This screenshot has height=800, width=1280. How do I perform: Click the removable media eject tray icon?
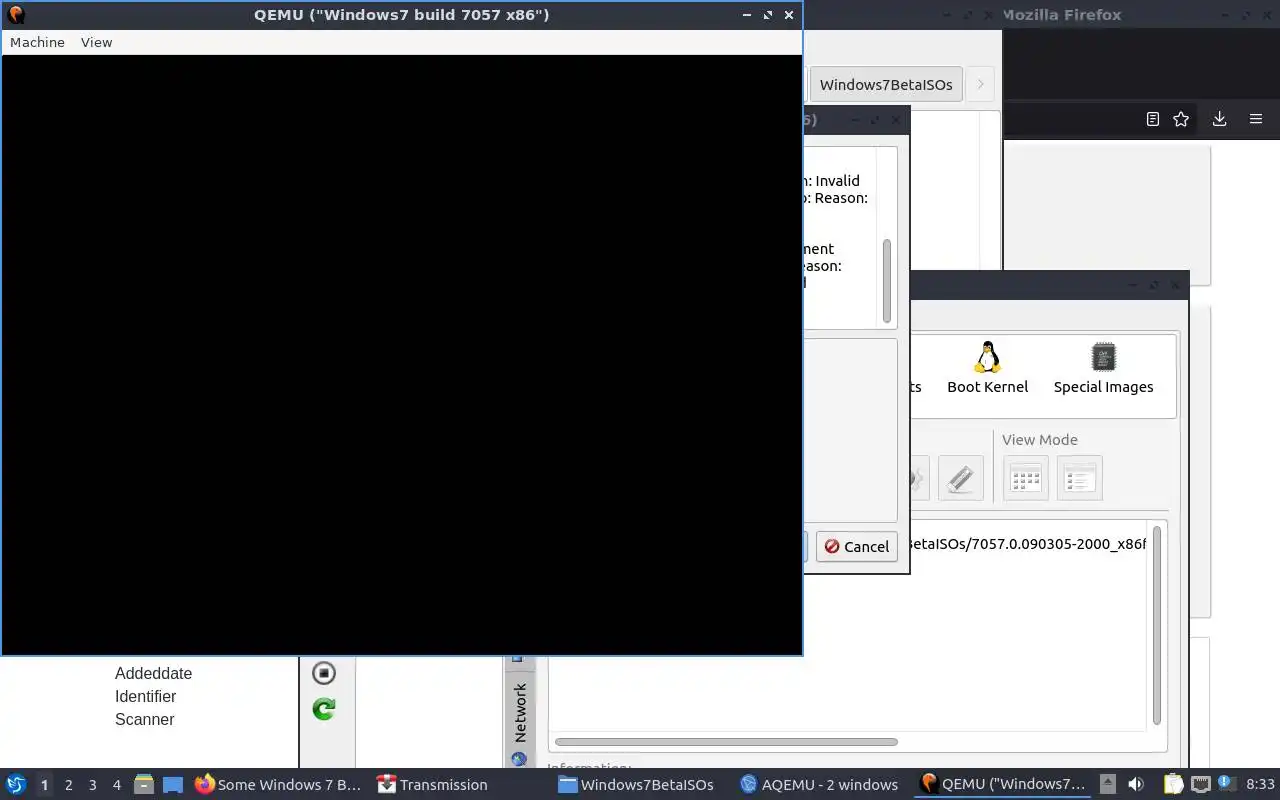pyautogui.click(x=1107, y=784)
